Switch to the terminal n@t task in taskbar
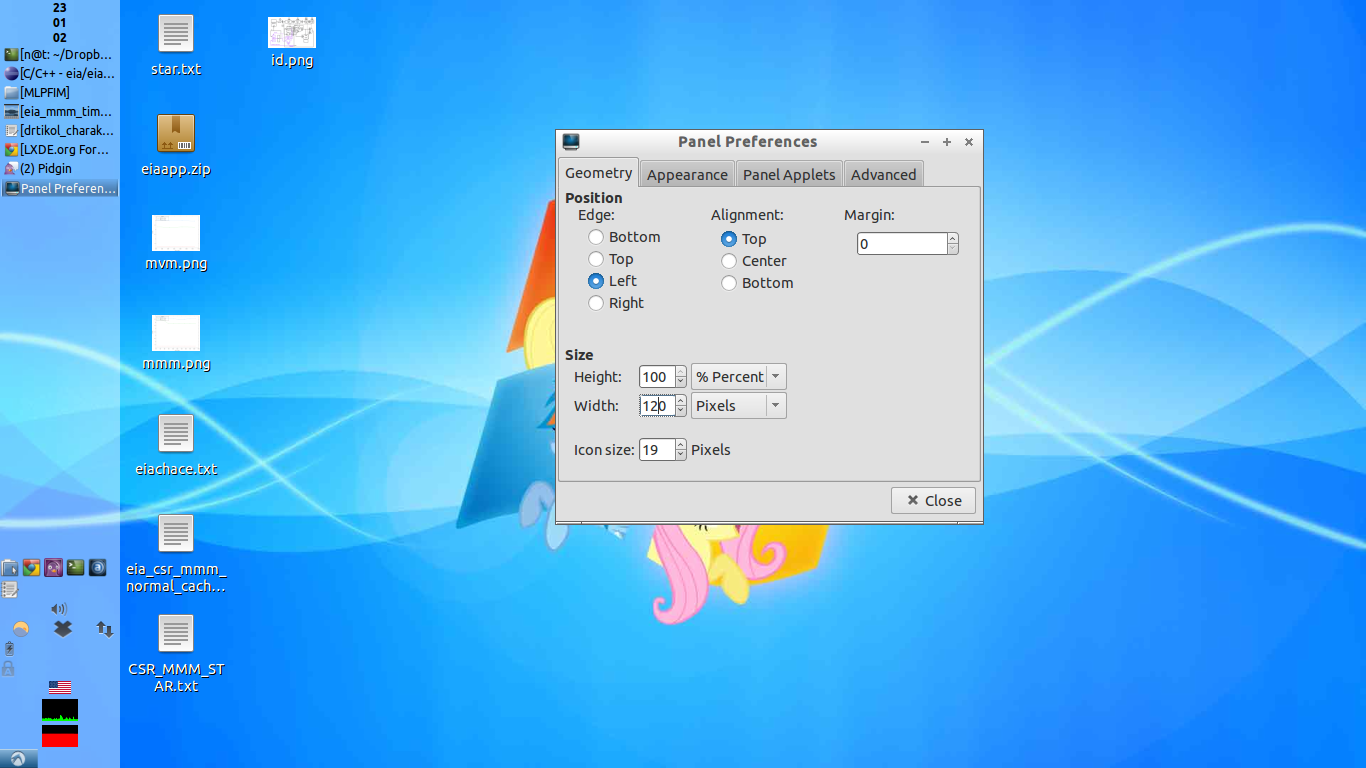1366x768 pixels. coord(60,55)
